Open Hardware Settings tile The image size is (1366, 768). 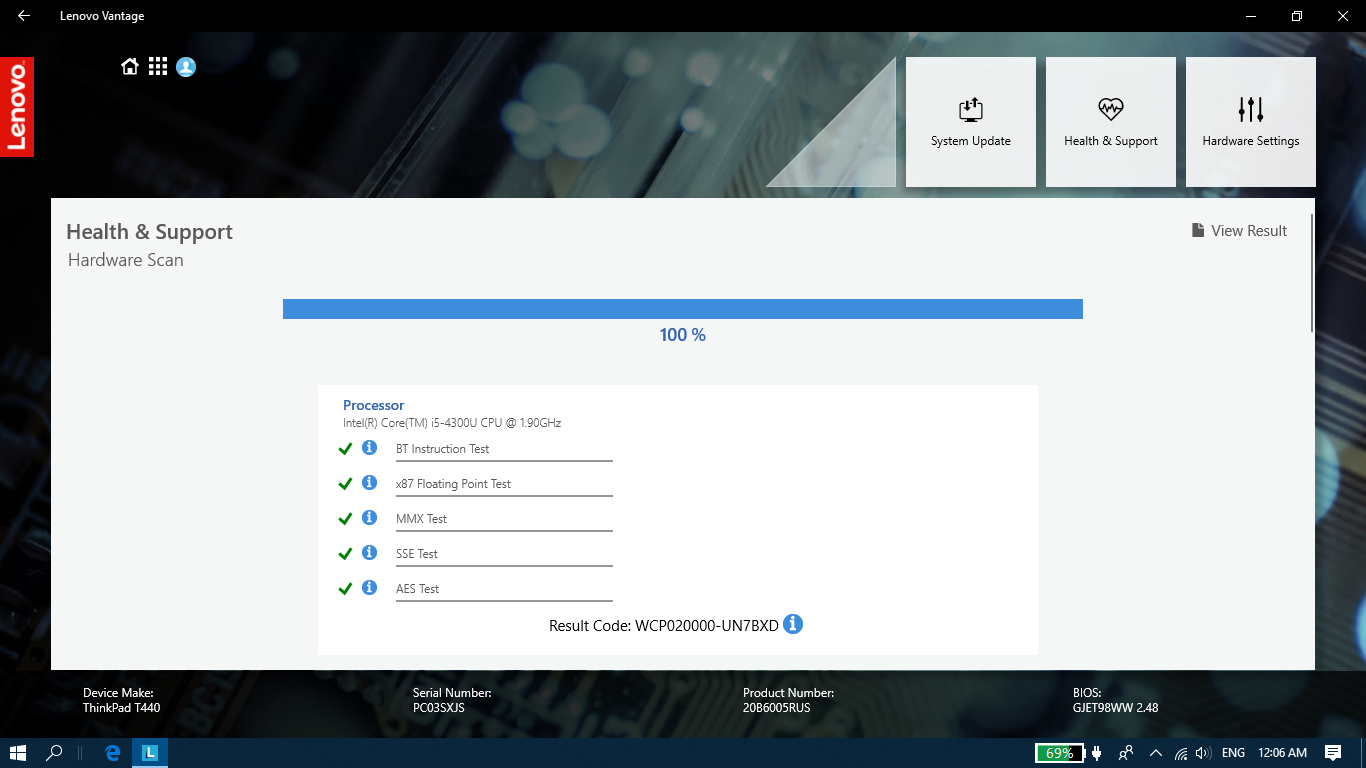tap(1250, 122)
